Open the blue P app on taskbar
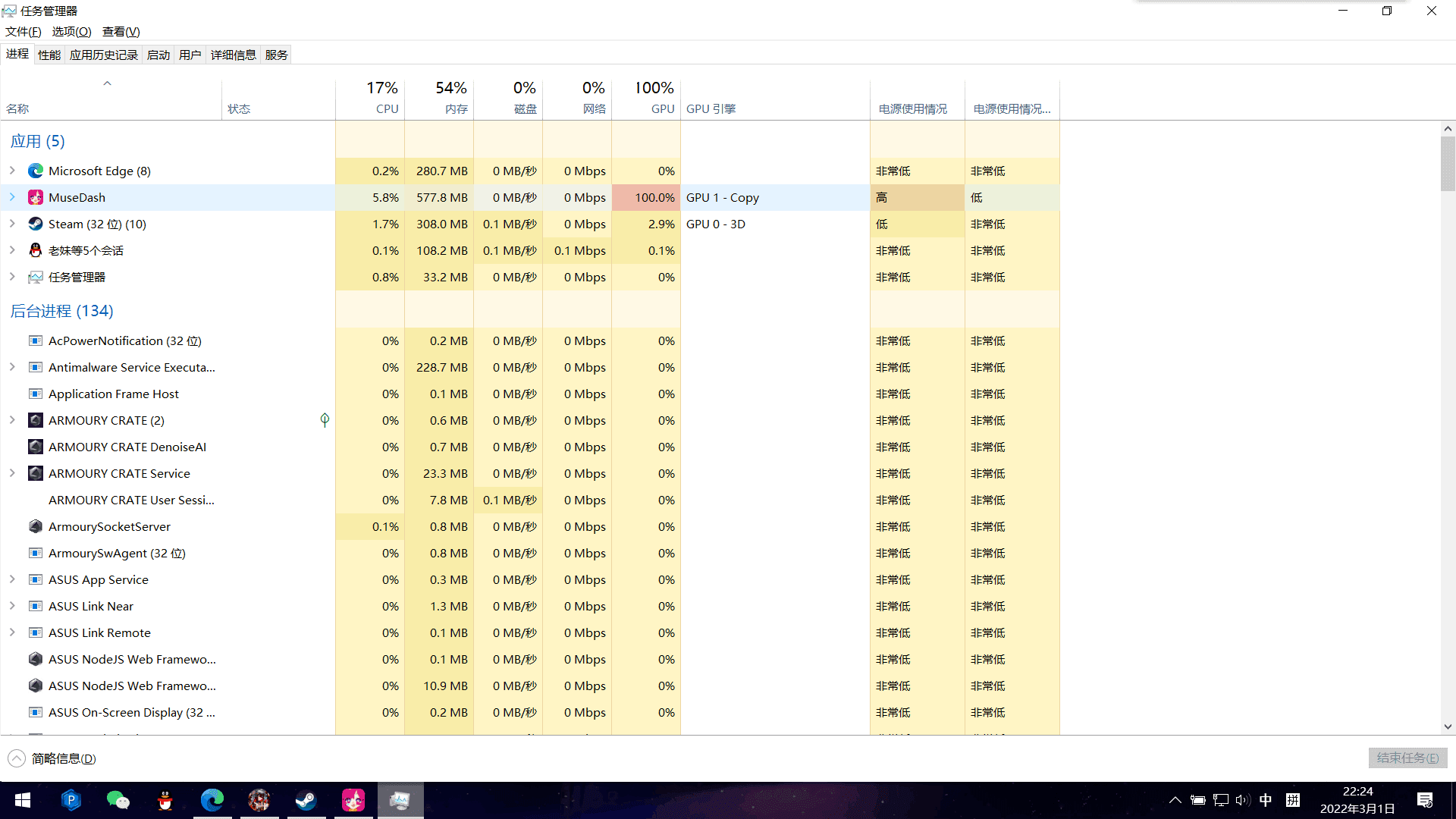This screenshot has width=1456, height=819. click(71, 800)
